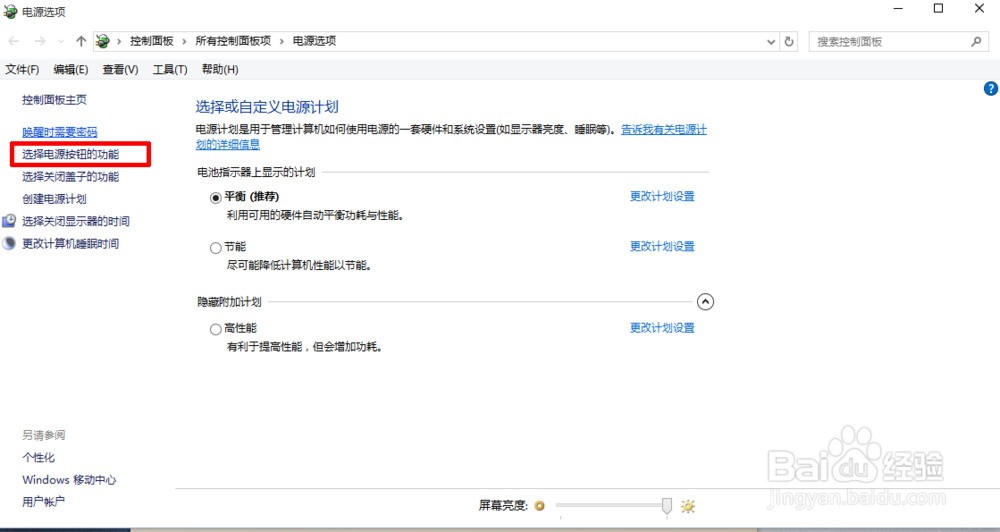Click the 另请参阅 label
Screen dimensions: 1000x532
click(43, 435)
